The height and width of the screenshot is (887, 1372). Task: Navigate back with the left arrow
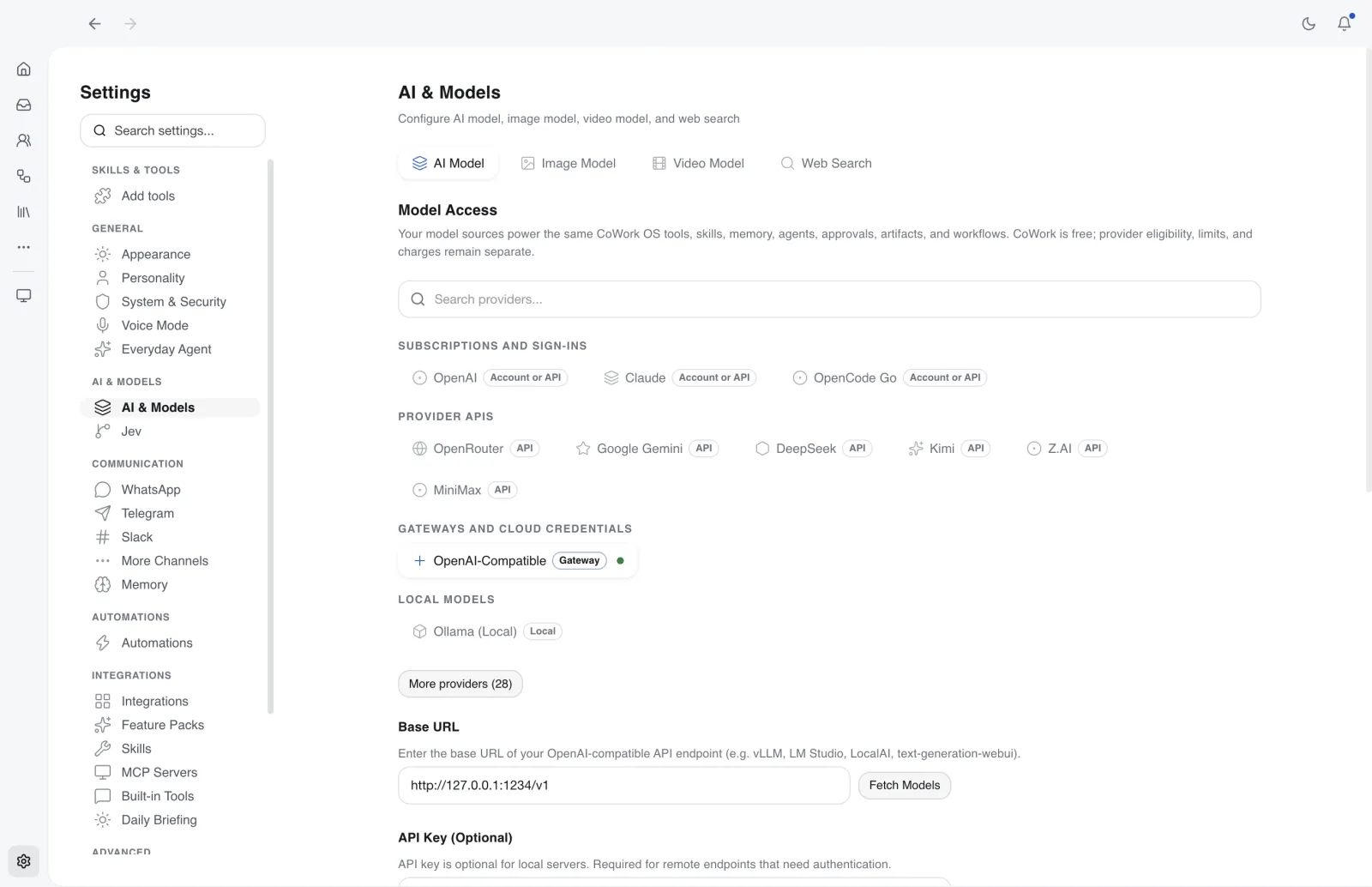click(x=94, y=24)
